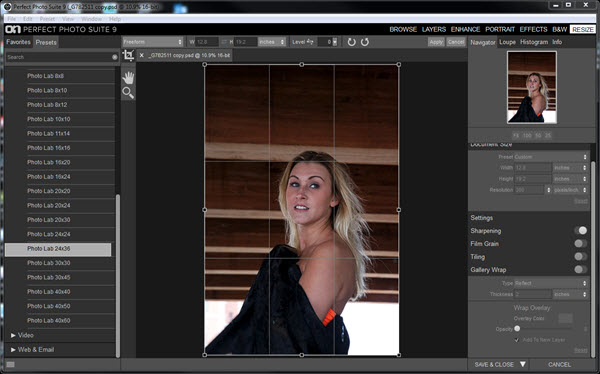
Task: Click the bottom-left crop corner handle
Action: (205, 355)
